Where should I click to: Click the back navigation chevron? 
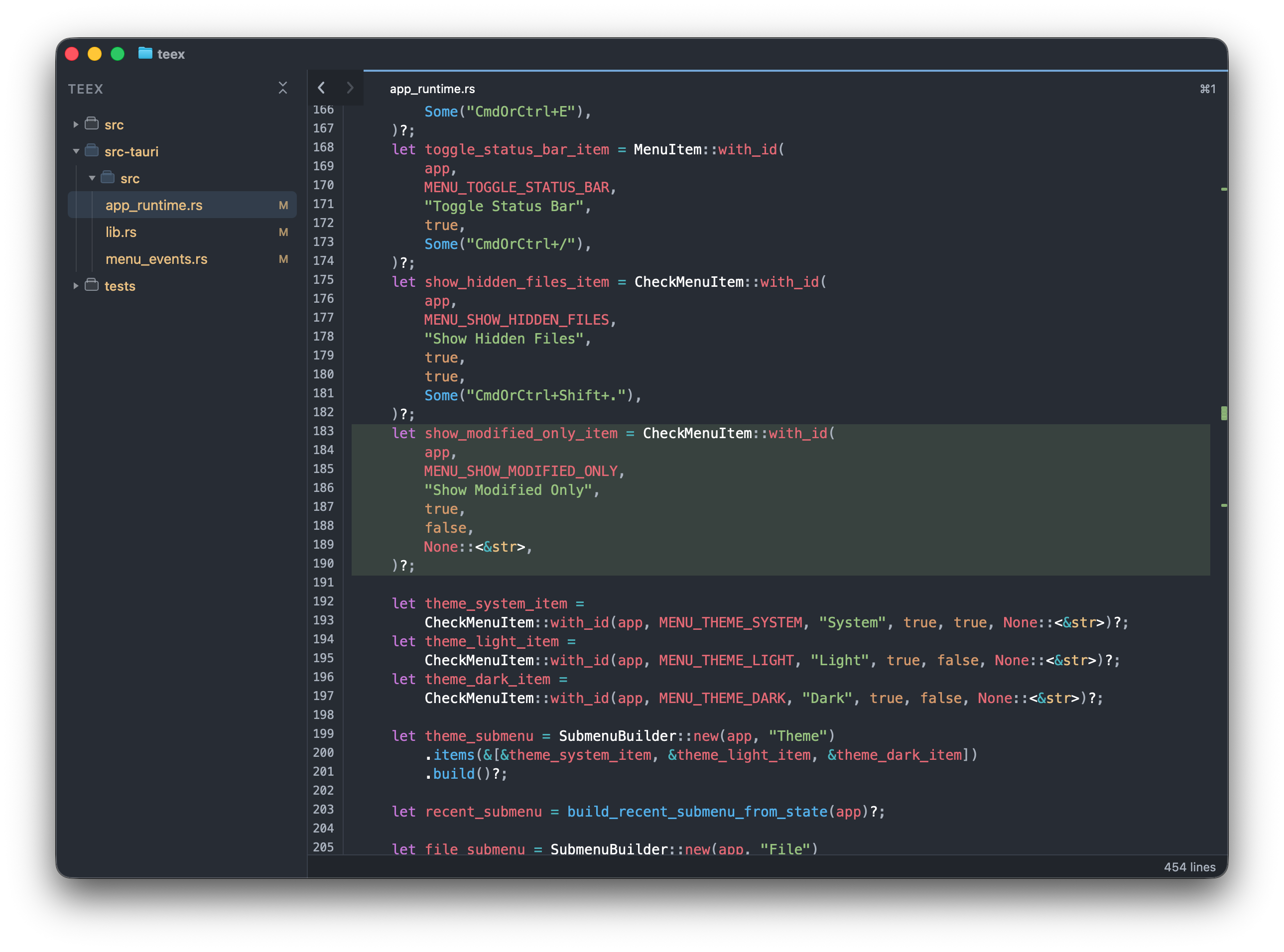click(322, 88)
